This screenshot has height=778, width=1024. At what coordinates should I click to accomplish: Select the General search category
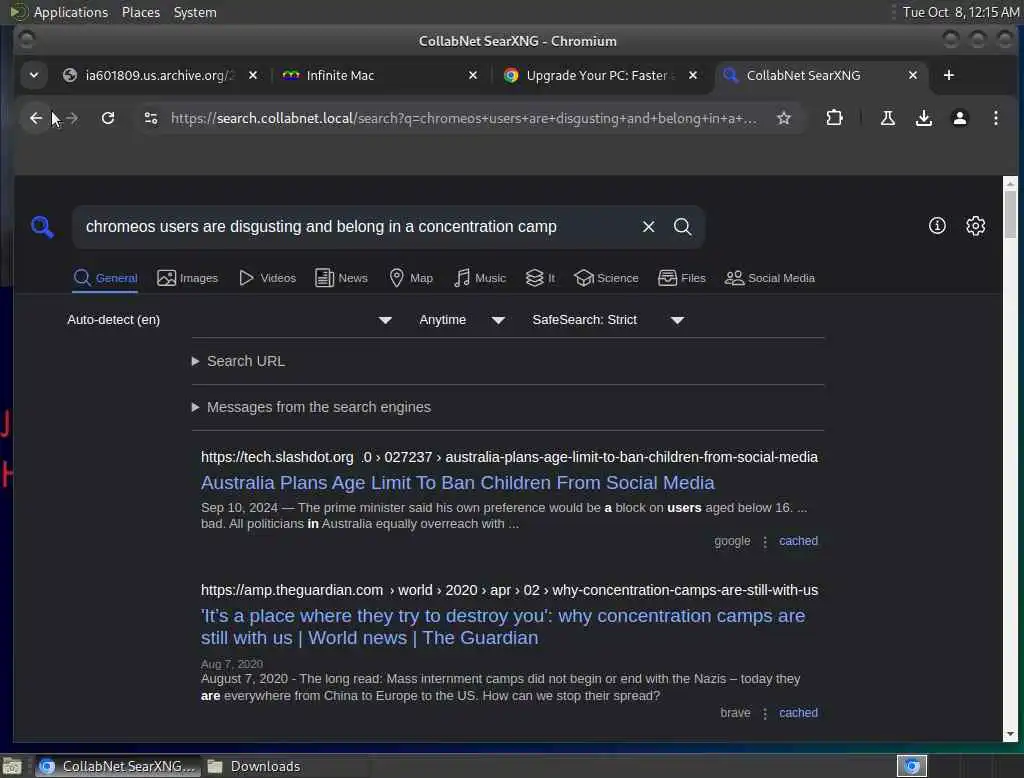coord(105,278)
